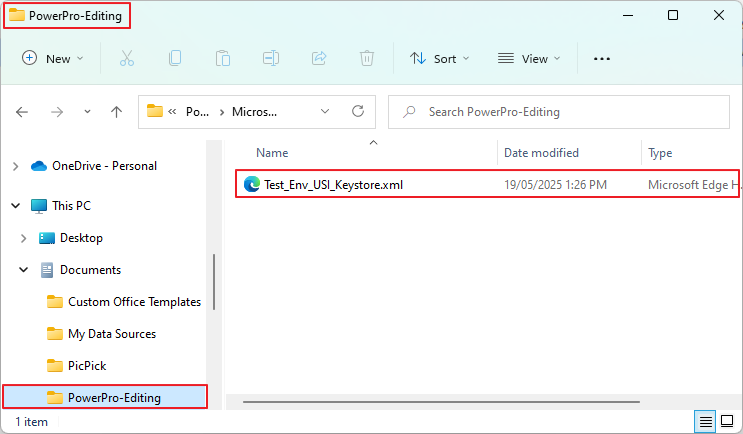Click the search magnifier icon
The image size is (743, 434).
click(409, 112)
